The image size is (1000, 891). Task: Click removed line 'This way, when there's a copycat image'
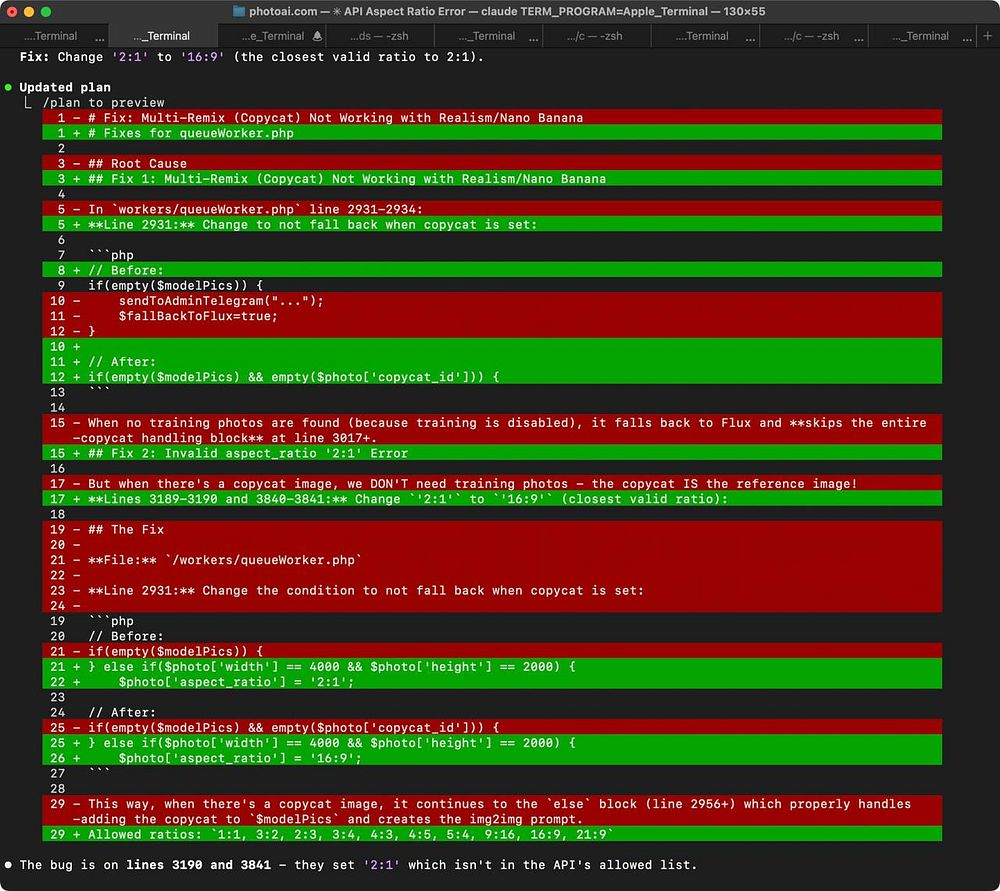492,811
